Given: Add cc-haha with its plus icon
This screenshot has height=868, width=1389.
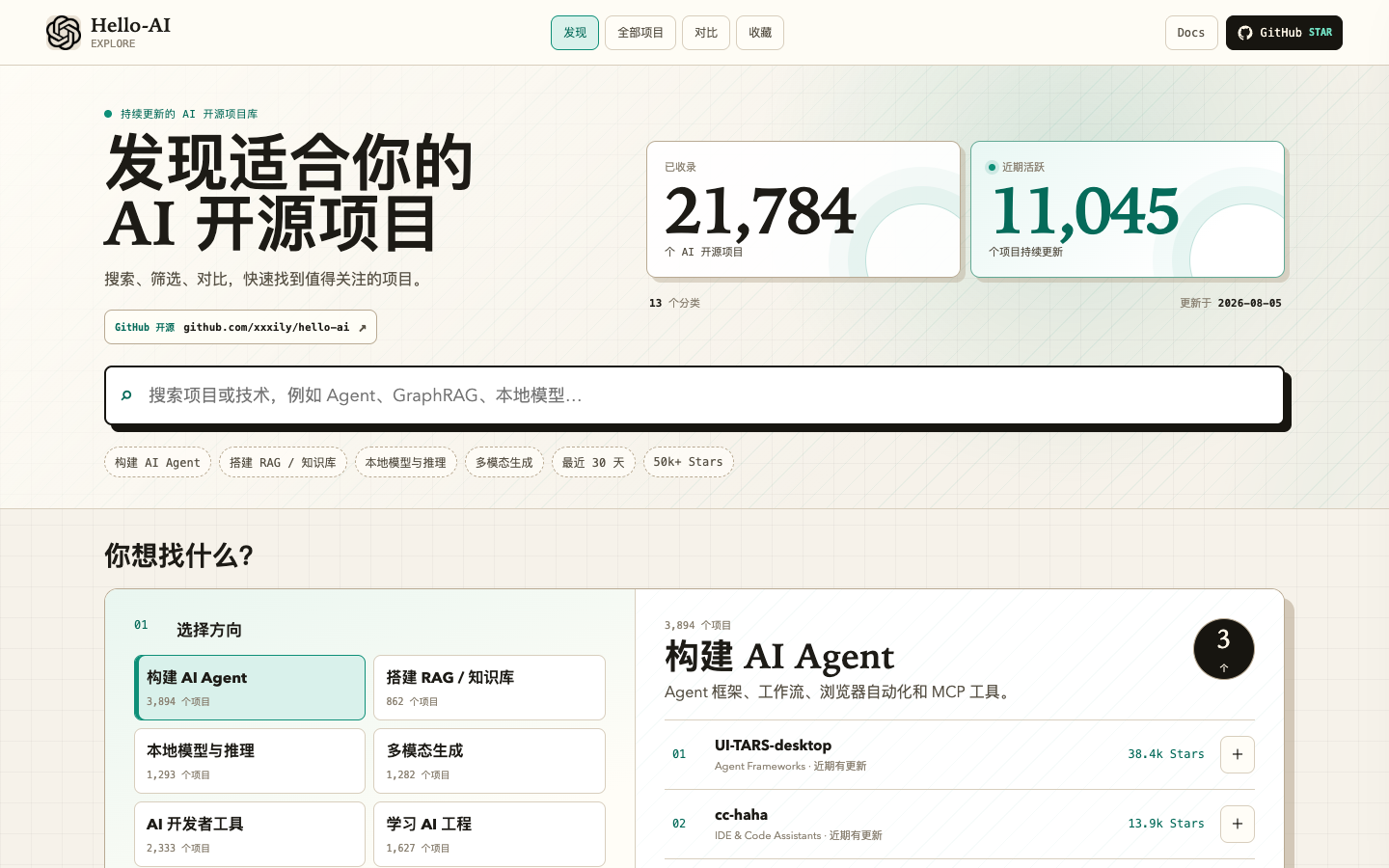Looking at the screenshot, I should 1238,824.
